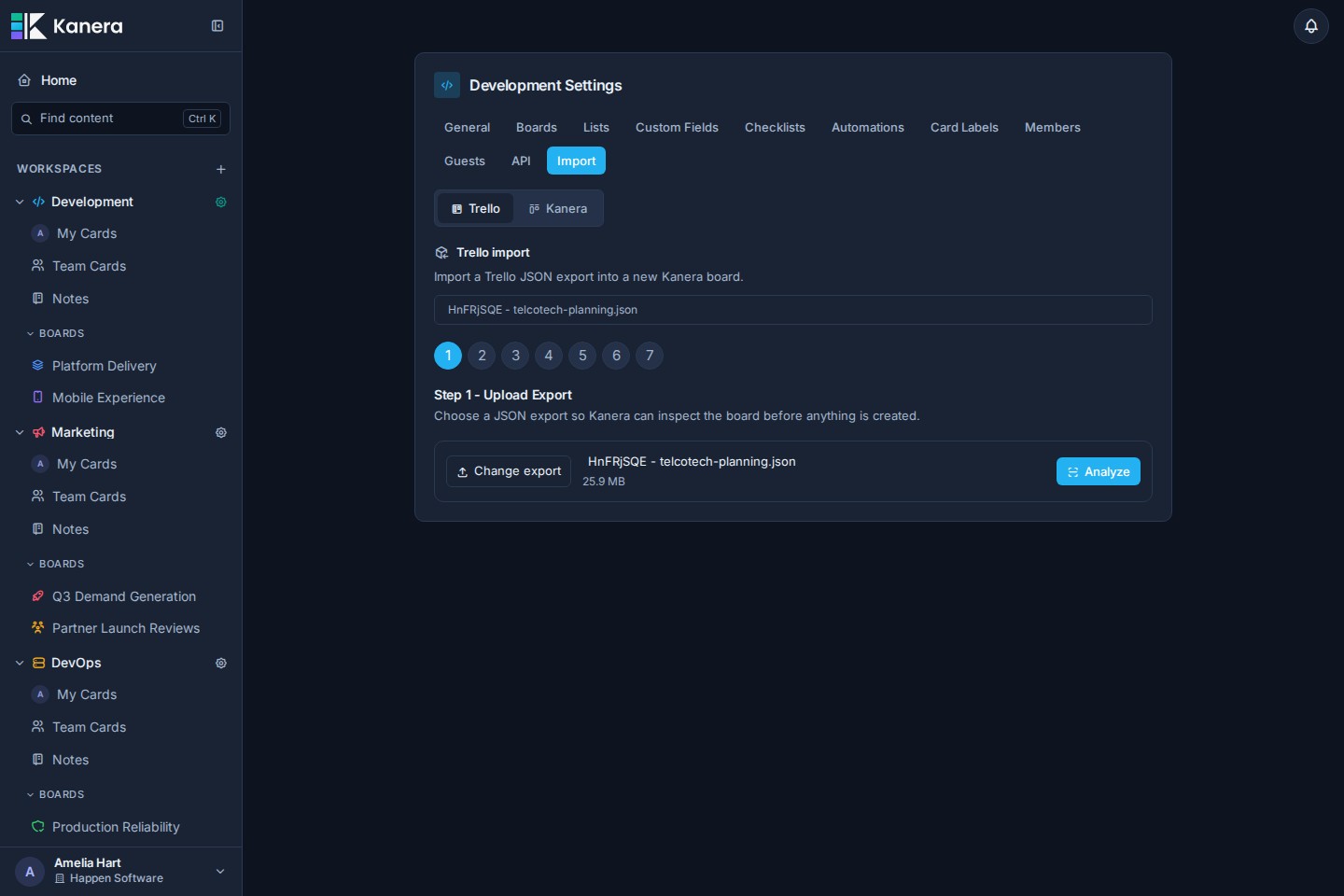Add a new workspace with plus icon

[221, 169]
